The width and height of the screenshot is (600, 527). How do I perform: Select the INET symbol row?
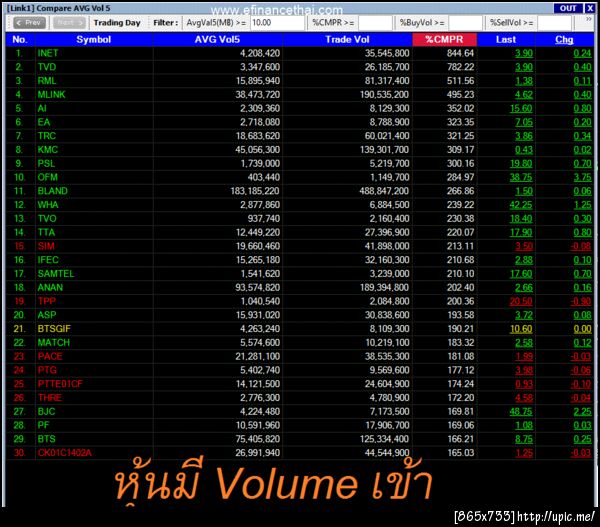[x=300, y=53]
